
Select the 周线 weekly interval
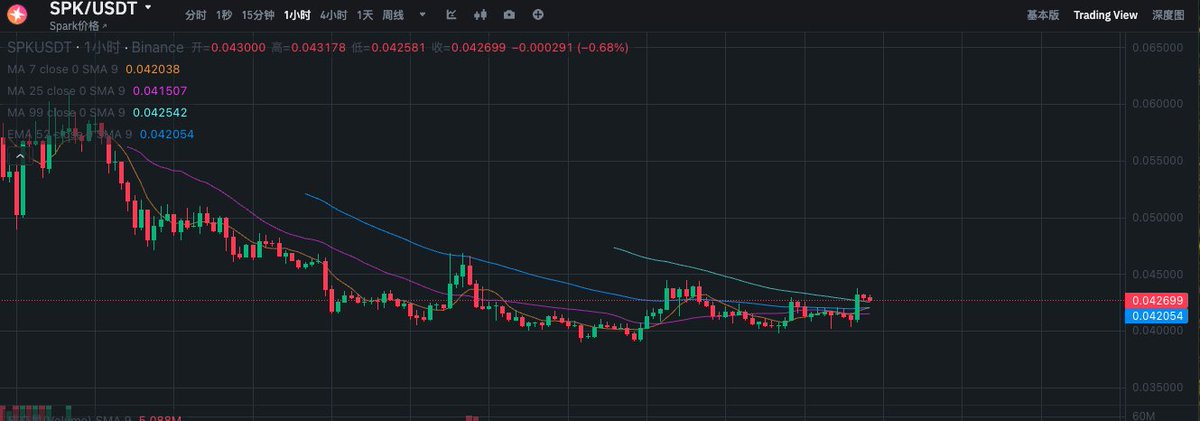click(393, 15)
